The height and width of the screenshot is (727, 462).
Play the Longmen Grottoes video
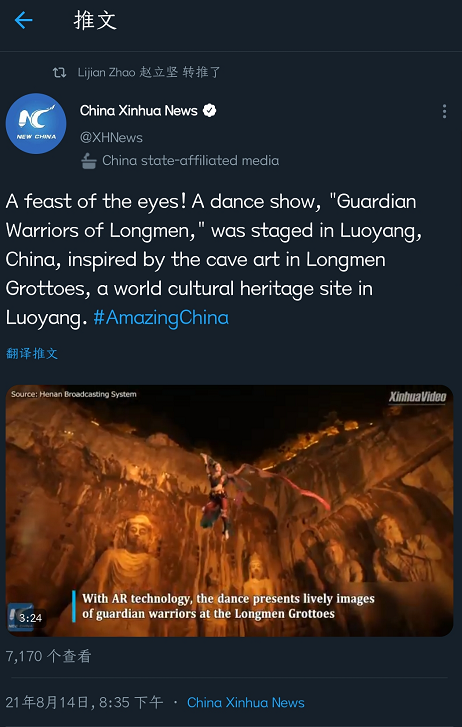click(x=229, y=510)
